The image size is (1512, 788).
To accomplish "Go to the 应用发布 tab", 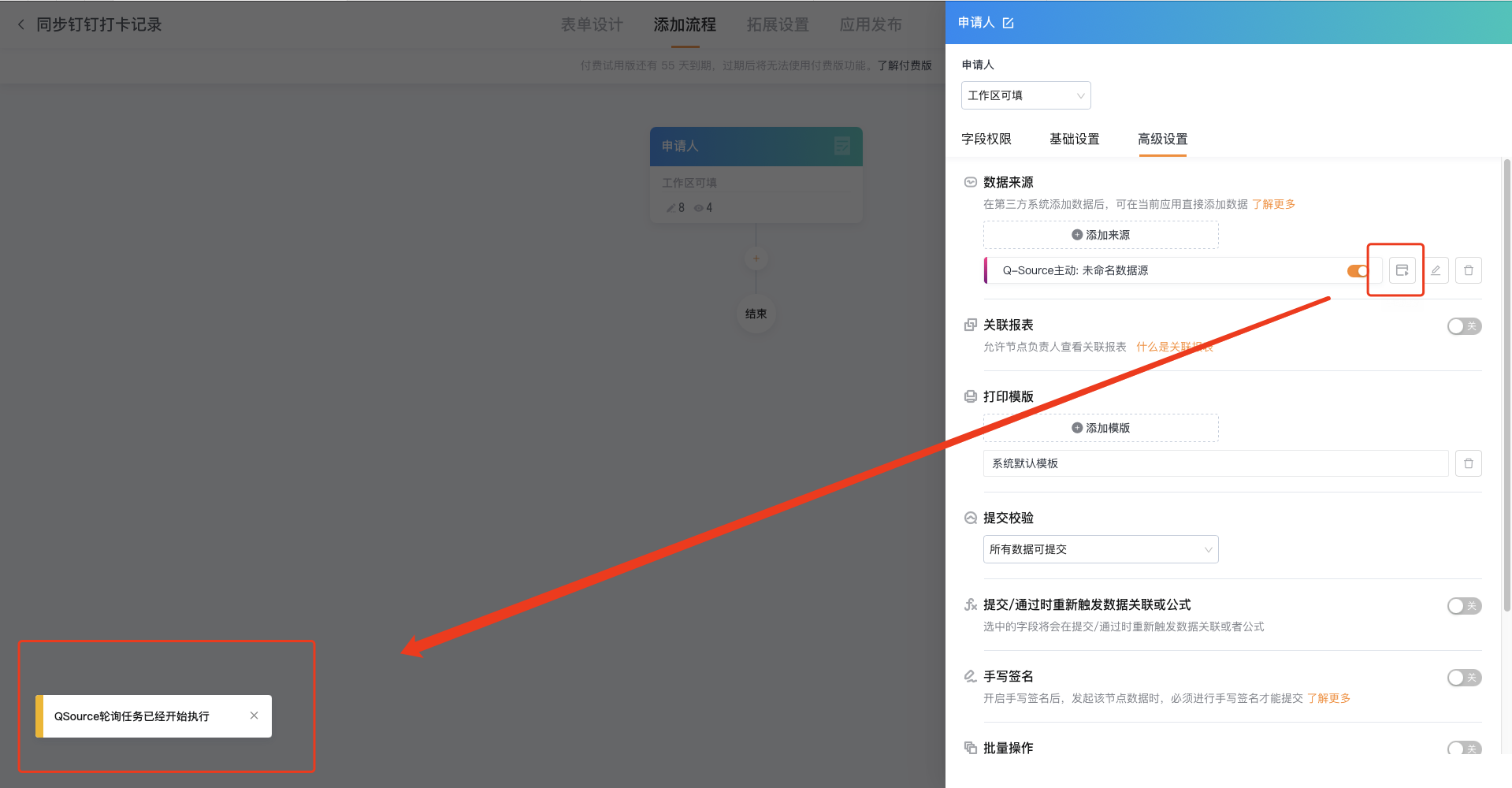I will click(x=871, y=24).
